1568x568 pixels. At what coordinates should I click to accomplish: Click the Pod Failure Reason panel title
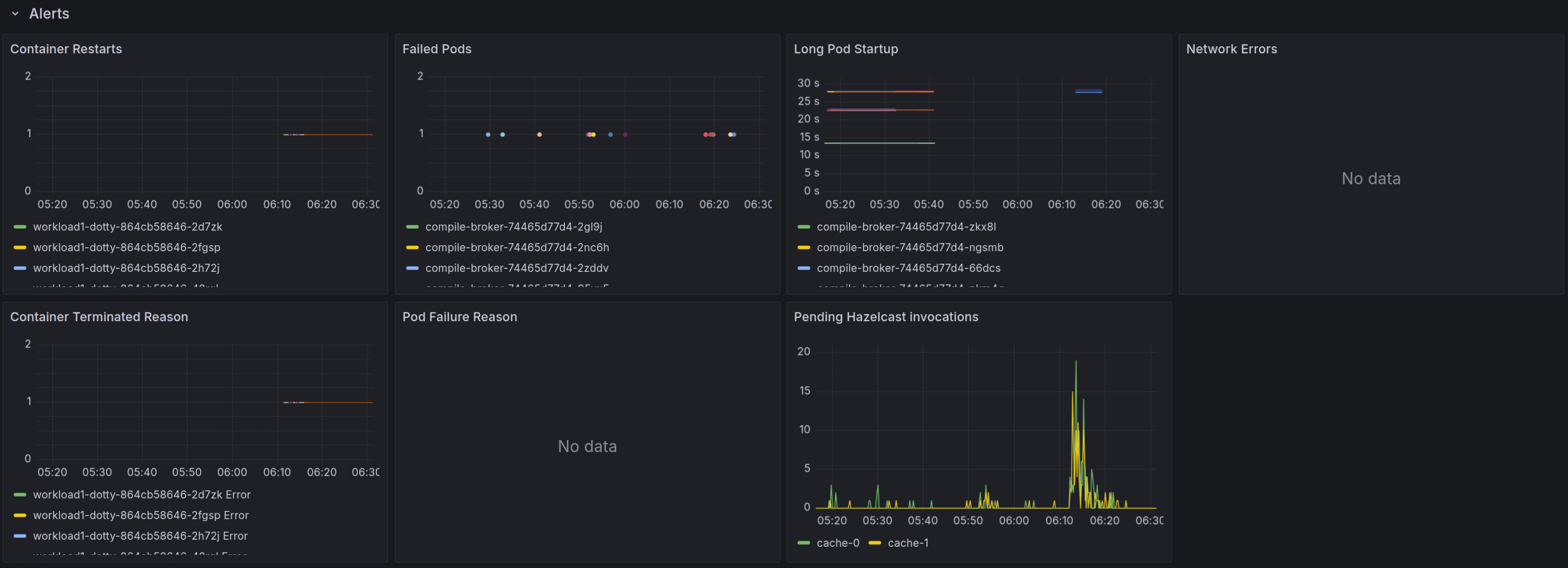460,316
